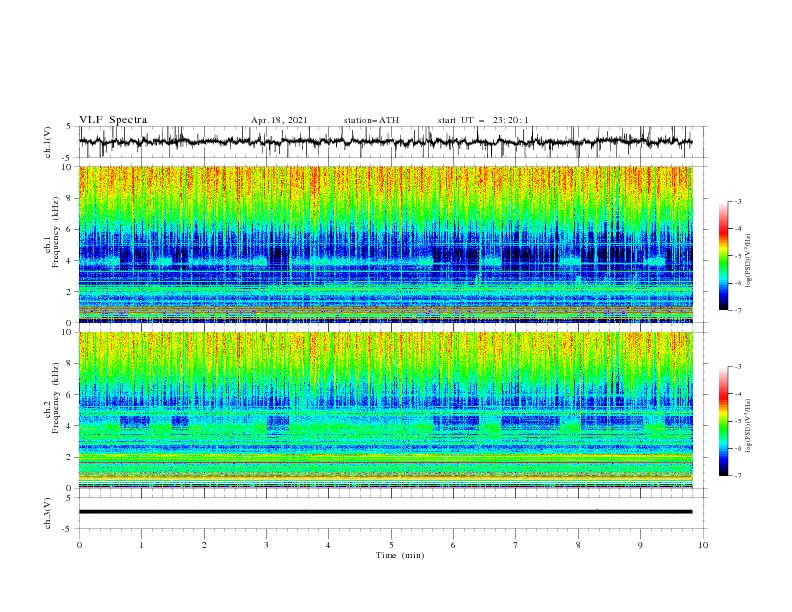
Task: Click the ch.2 spectrogram panel
Action: pos(386,410)
